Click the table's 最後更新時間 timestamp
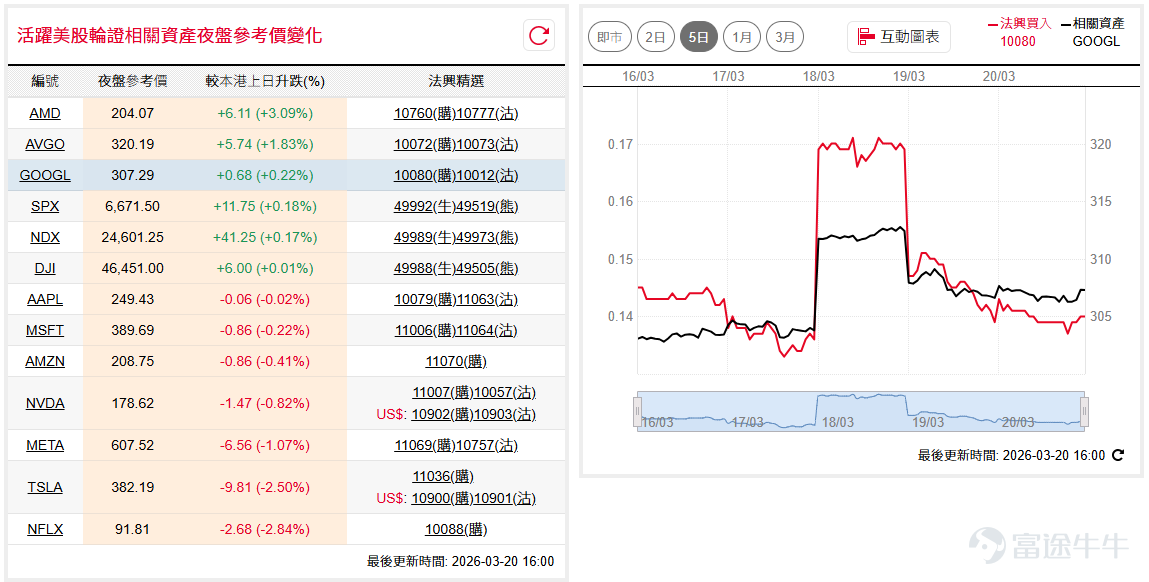 [461, 561]
